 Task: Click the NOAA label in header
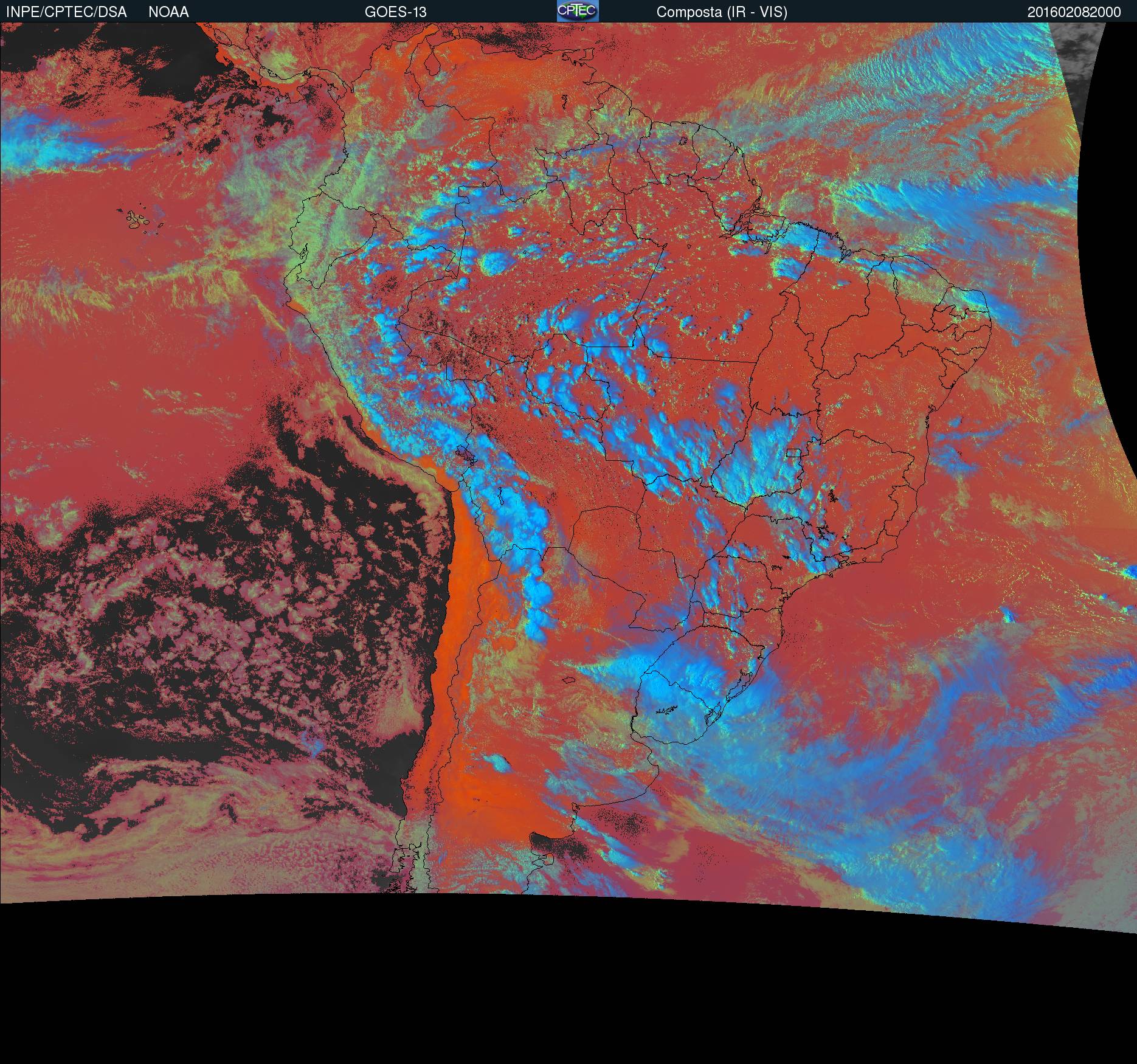coord(168,12)
